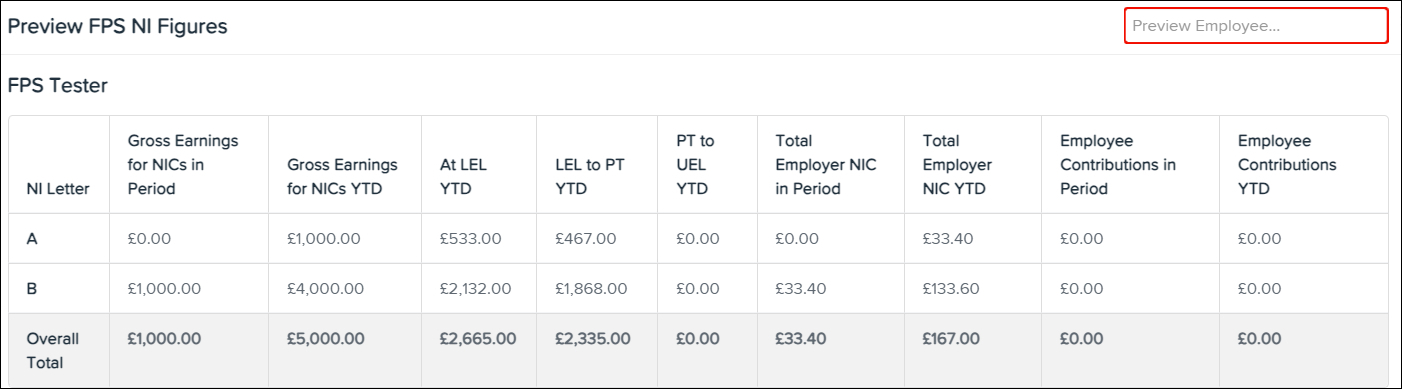Viewport: 1402px width, 389px height.
Task: Click the Overall Total row label
Action: [53, 351]
